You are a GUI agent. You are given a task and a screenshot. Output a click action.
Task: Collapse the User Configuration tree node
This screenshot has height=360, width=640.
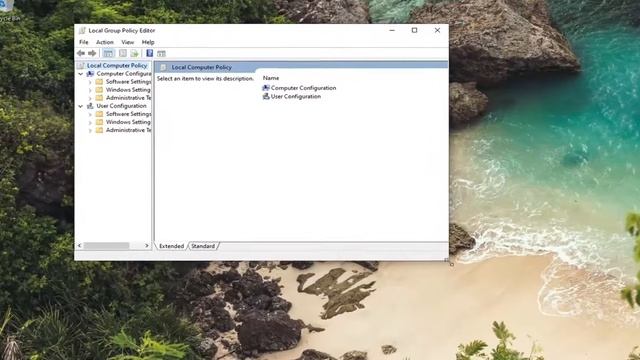coord(81,106)
